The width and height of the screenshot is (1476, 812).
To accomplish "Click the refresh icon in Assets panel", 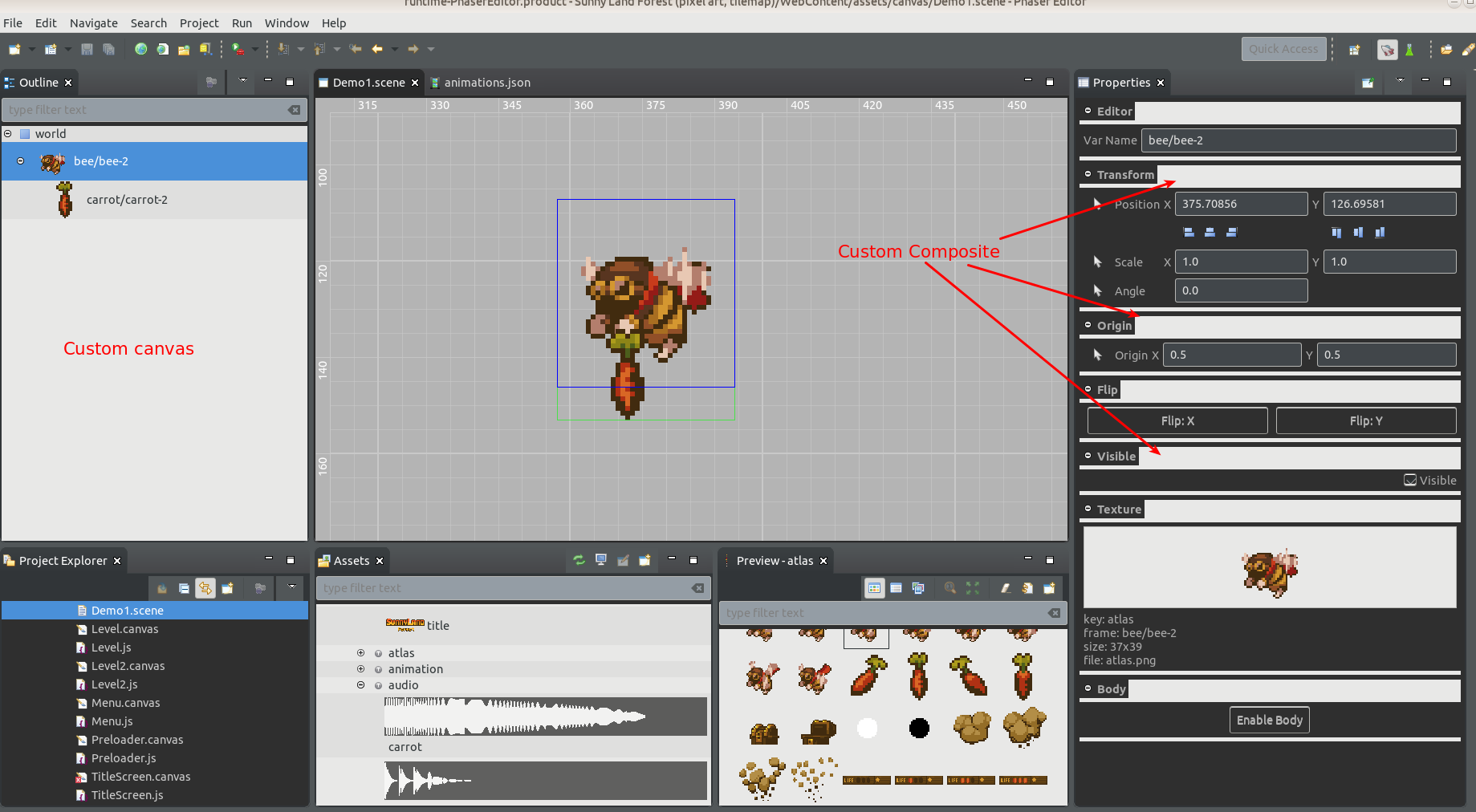I will [x=579, y=560].
